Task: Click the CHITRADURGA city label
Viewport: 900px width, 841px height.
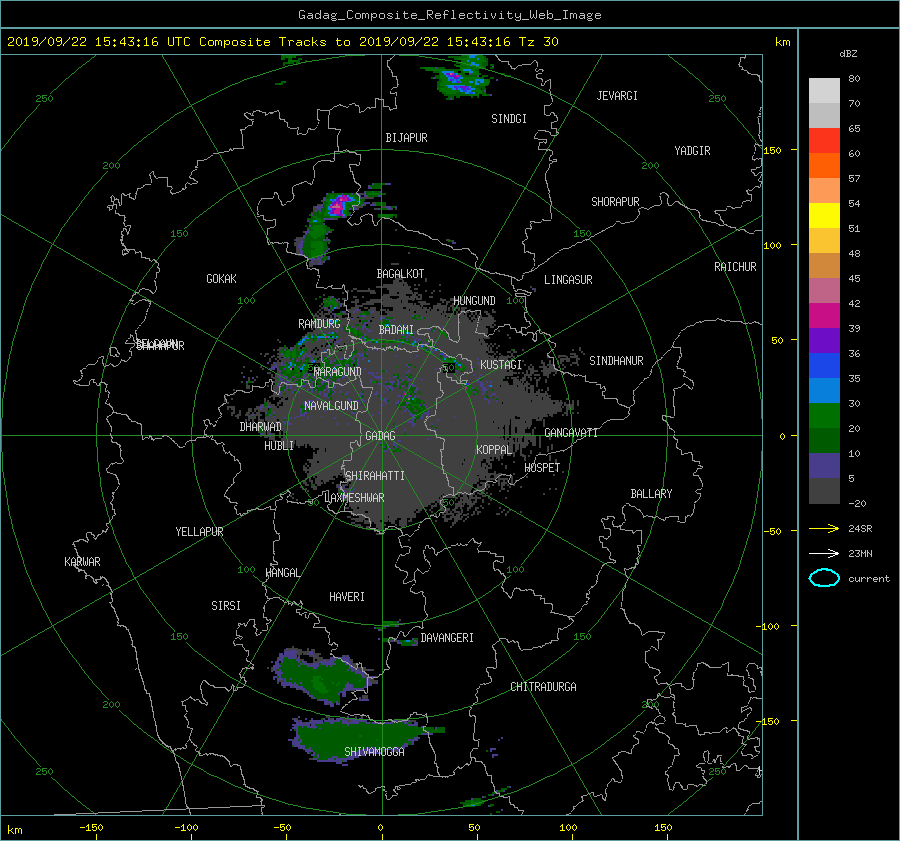Action: pyautogui.click(x=543, y=687)
